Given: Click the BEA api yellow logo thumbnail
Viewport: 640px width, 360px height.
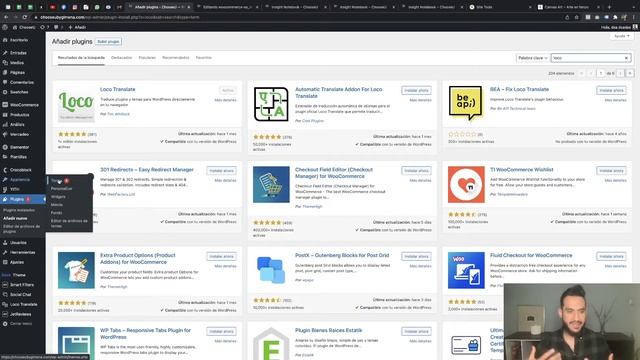Looking at the screenshot, I should pyautogui.click(x=466, y=104).
